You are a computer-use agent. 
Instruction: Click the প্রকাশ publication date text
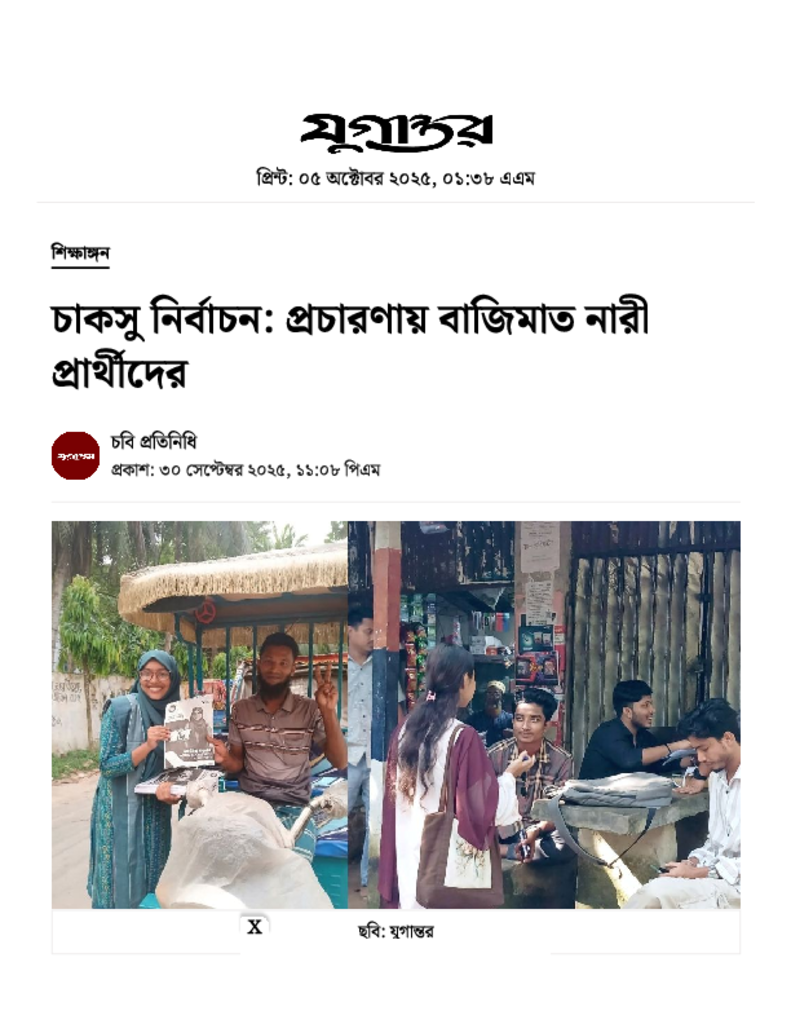tap(246, 470)
